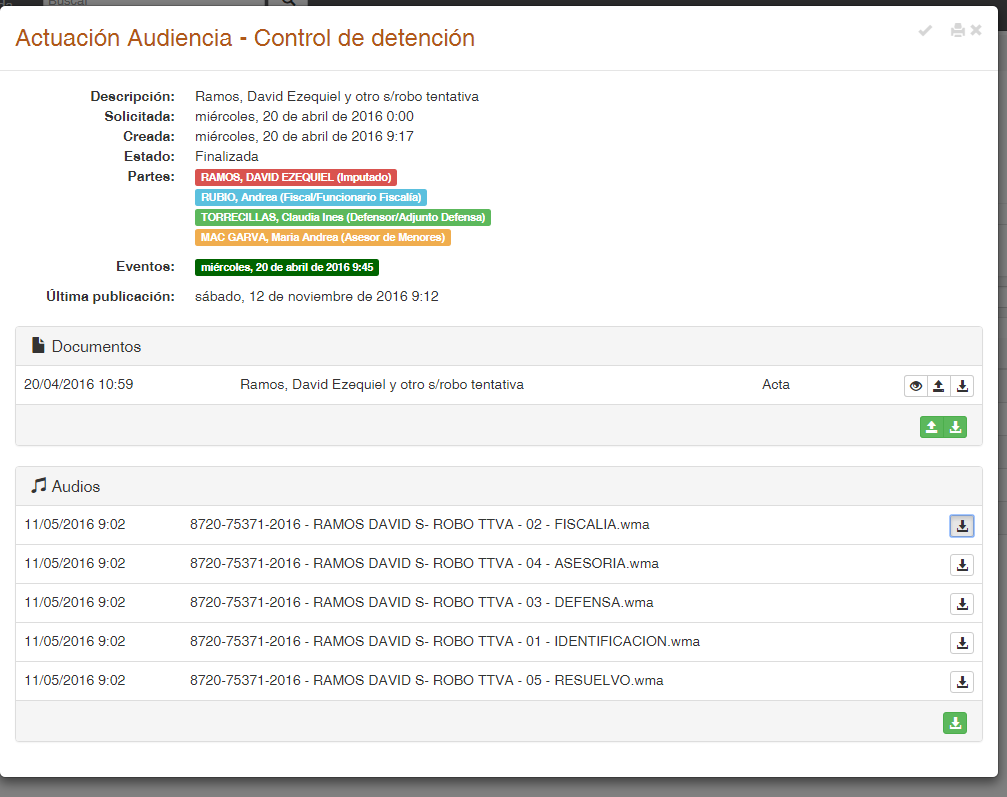Download the 05 - RESUELVO.wma audio
Screen dimensions: 1007x797
[961, 682]
